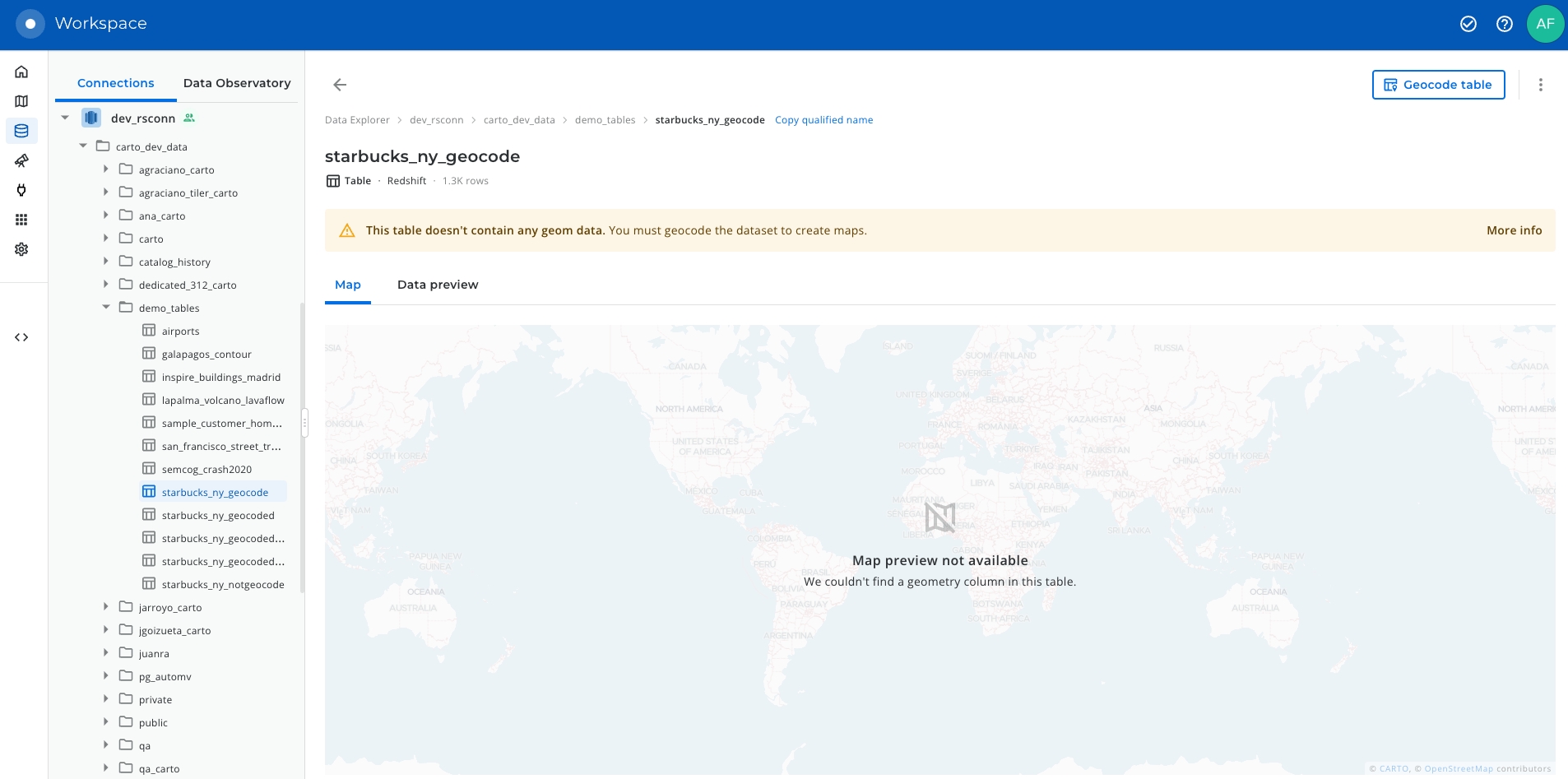The image size is (1568, 779).
Task: Open the Home icon in left sidebar
Action: tap(22, 72)
